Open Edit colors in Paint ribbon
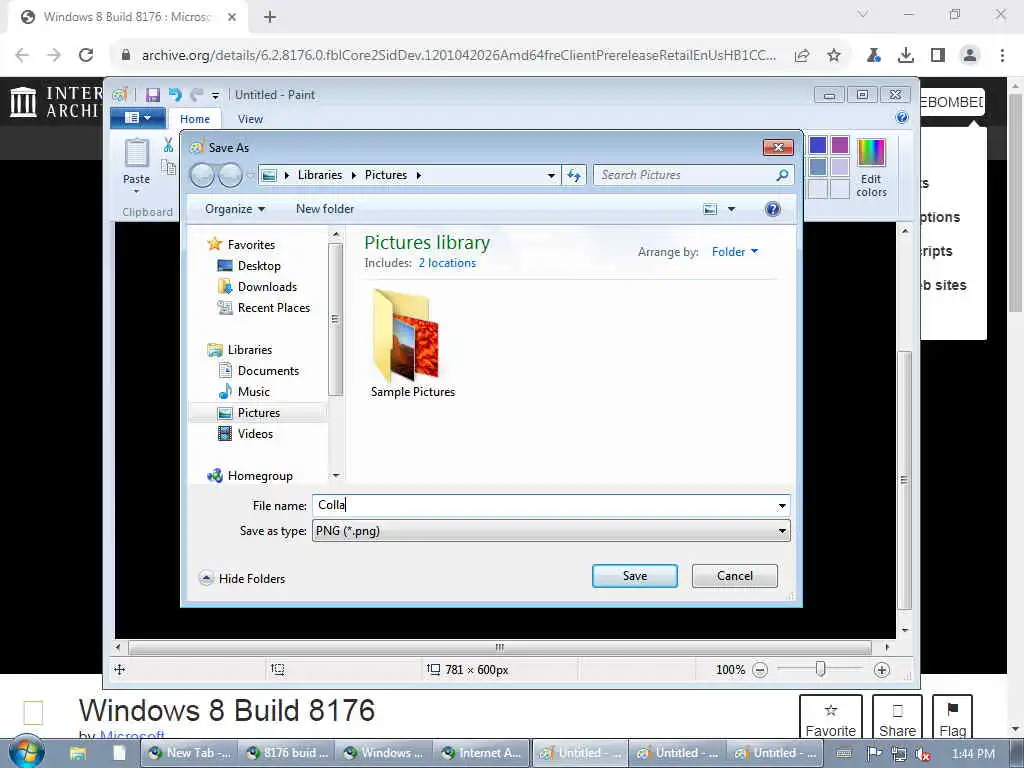The width and height of the screenshot is (1024, 768). pyautogui.click(x=871, y=168)
